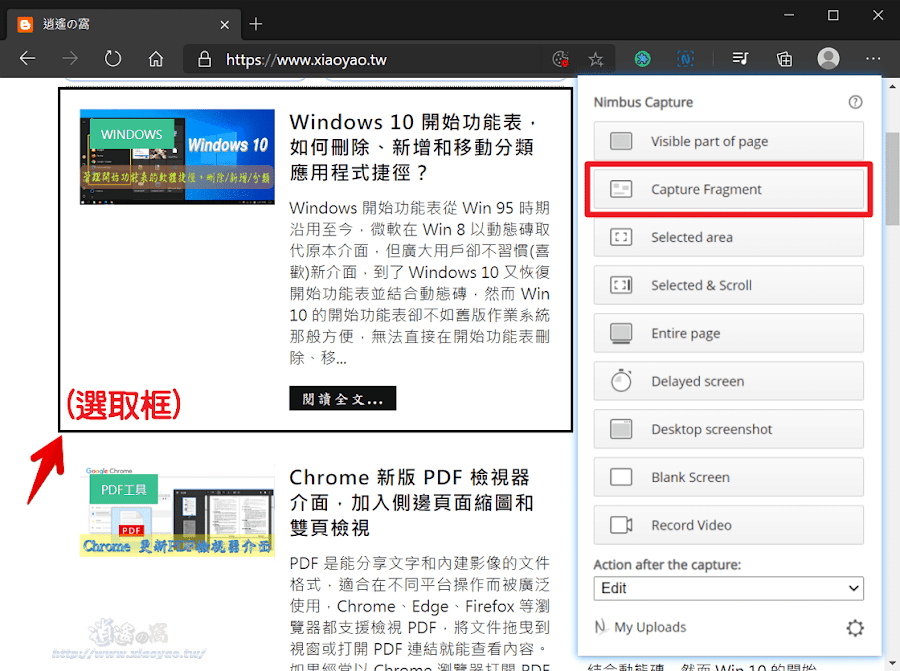Choose Desktop screenshot option
Screen dimensions: 900x671
click(728, 429)
